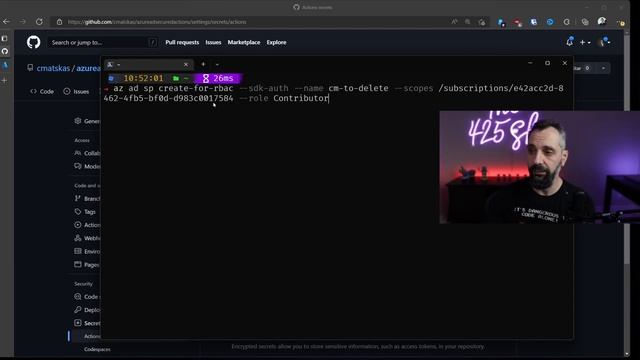
Task: Open Pull requests in GitHub header
Action: pos(182,42)
